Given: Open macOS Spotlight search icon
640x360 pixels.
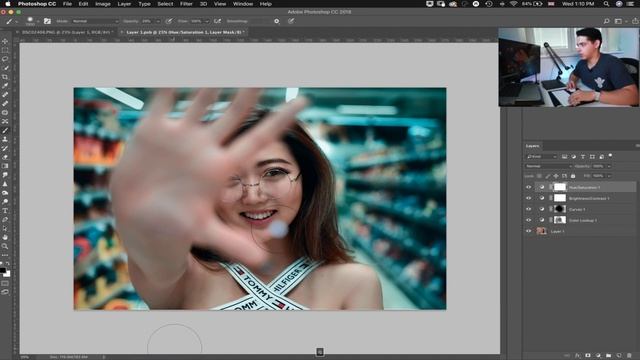Looking at the screenshot, I should click(607, 4).
